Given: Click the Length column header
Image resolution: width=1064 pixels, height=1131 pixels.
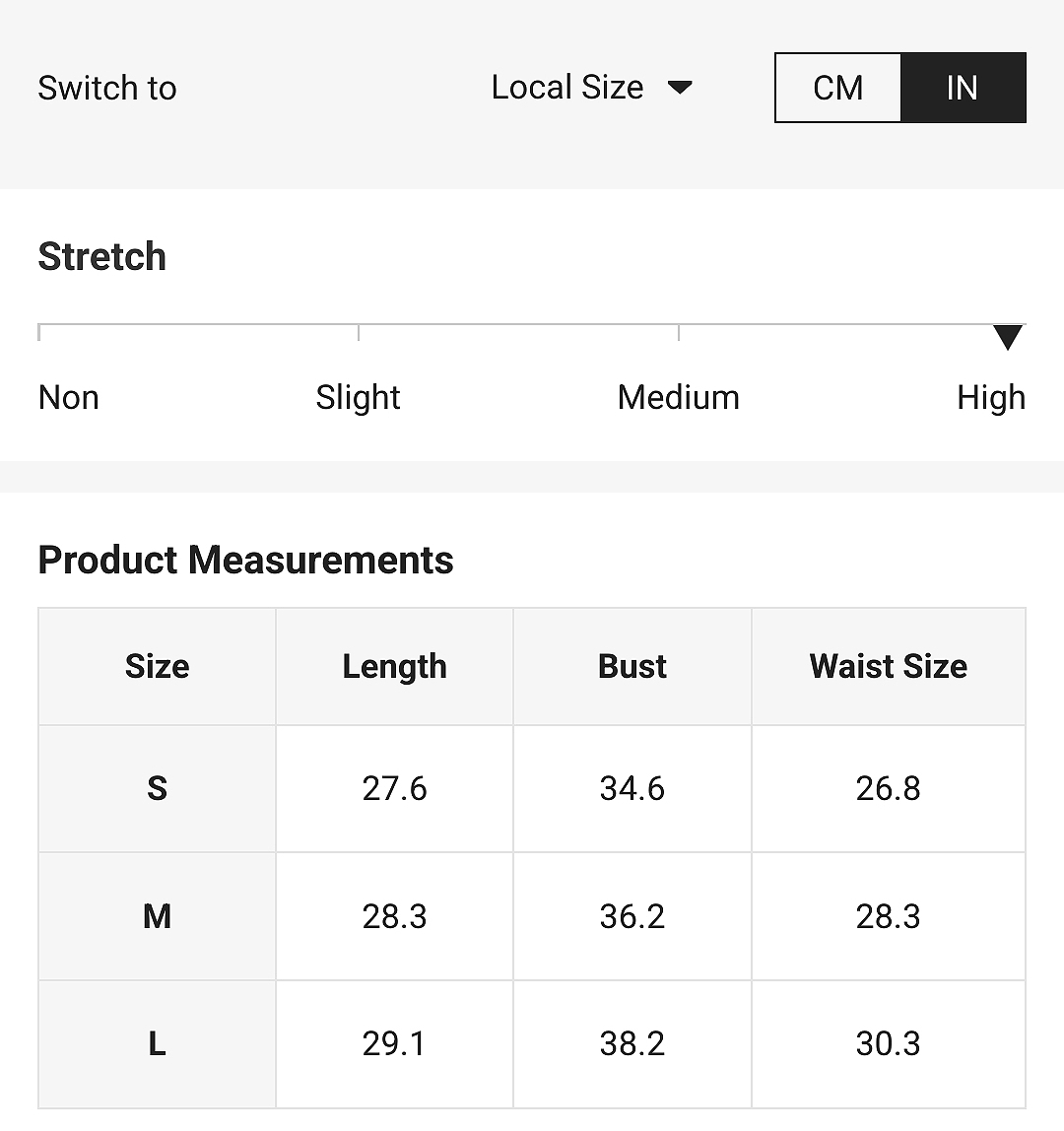Looking at the screenshot, I should point(395,666).
